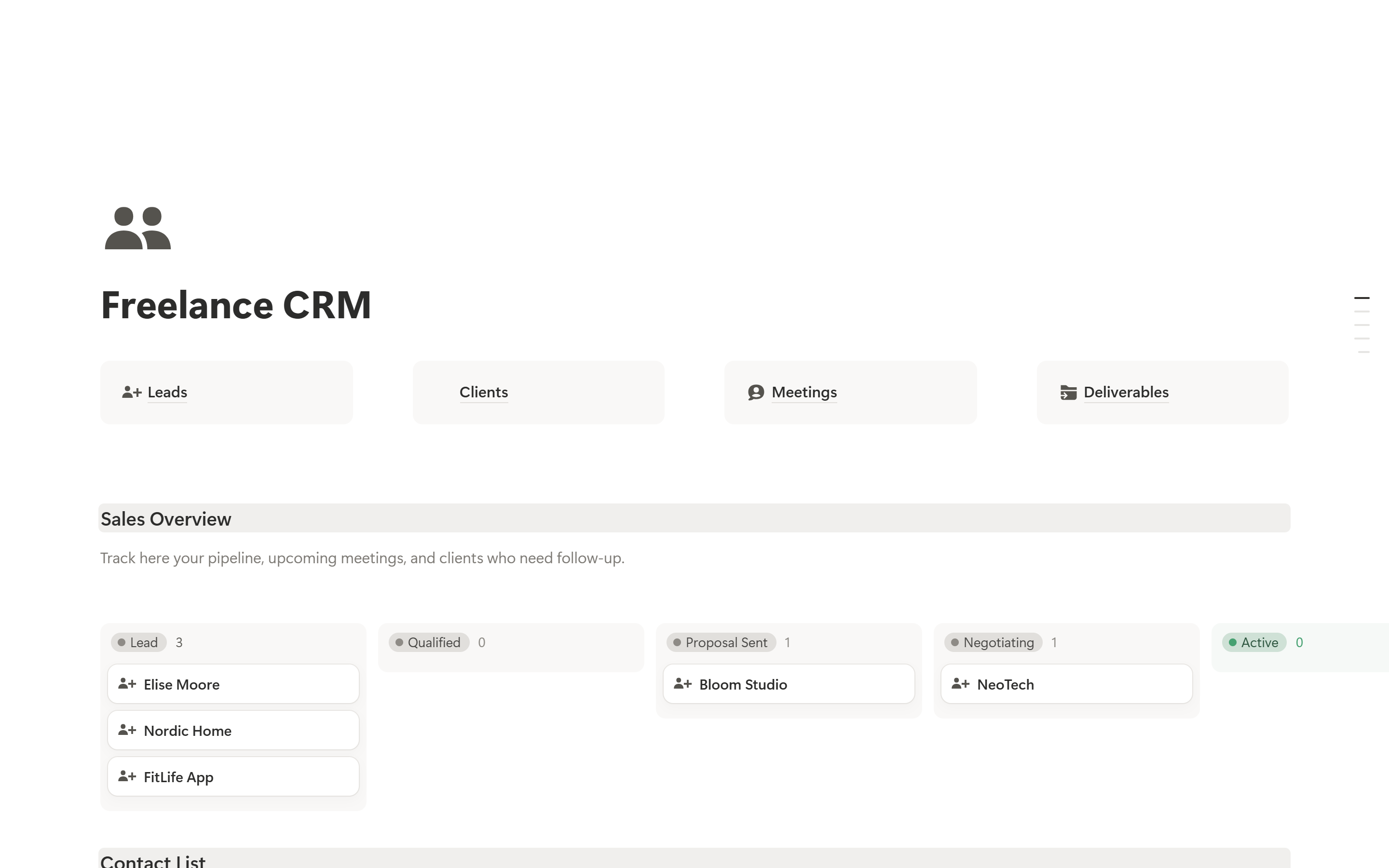The image size is (1389, 868).
Task: Open the Meetings page link
Action: pos(804,392)
